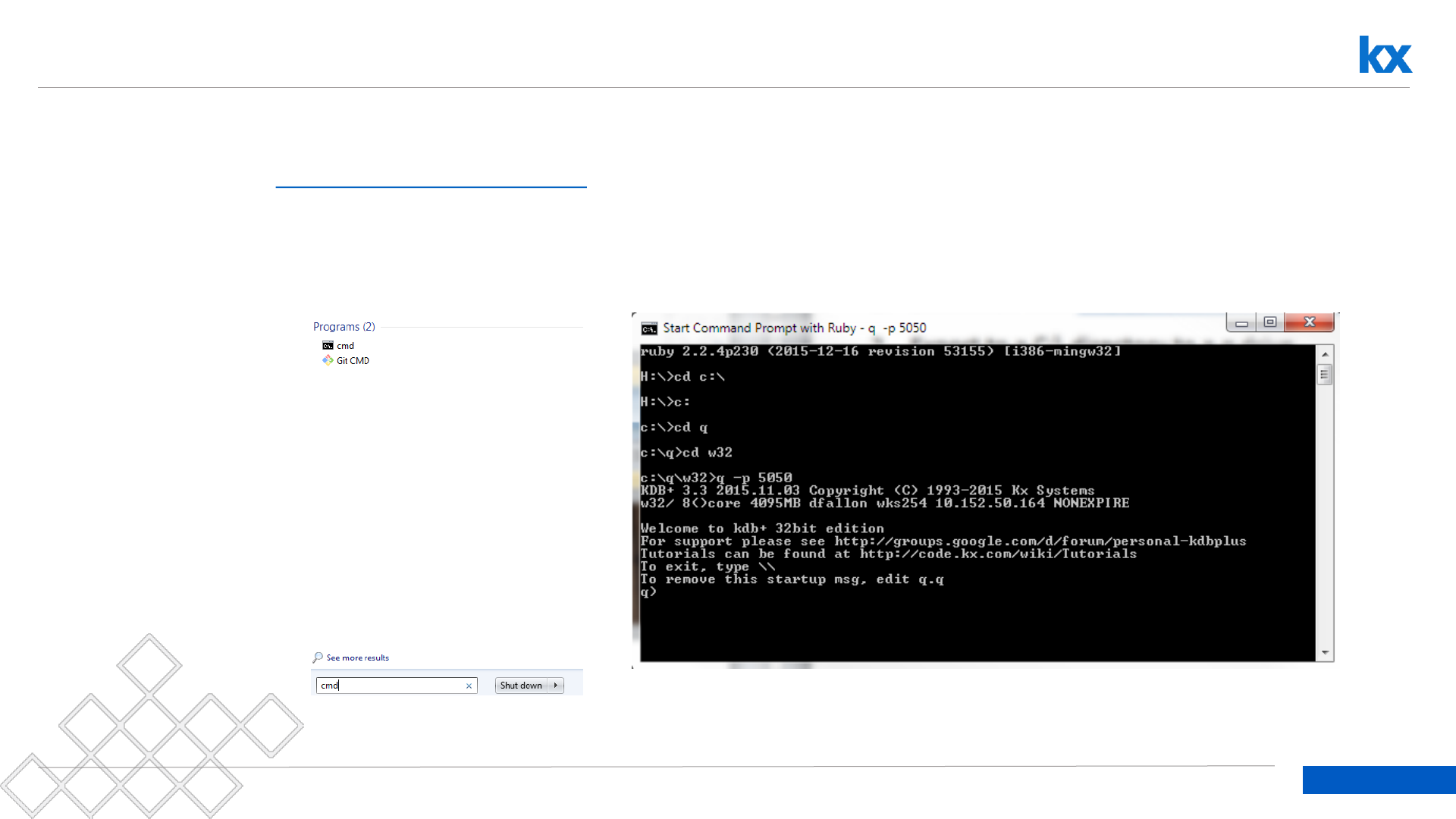Click the blue rectangle at the slide bottom

pyautogui.click(x=1379, y=780)
